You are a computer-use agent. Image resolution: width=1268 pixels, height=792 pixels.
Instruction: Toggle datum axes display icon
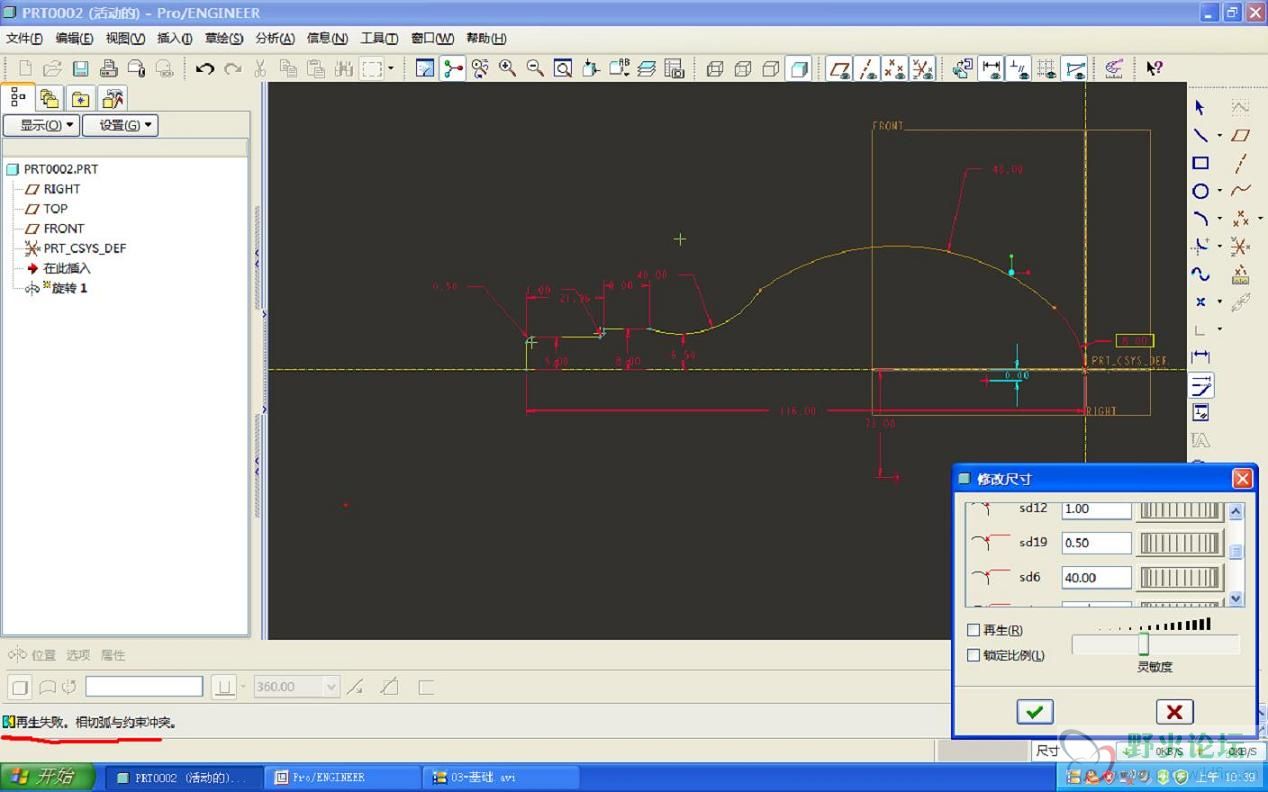(867, 68)
